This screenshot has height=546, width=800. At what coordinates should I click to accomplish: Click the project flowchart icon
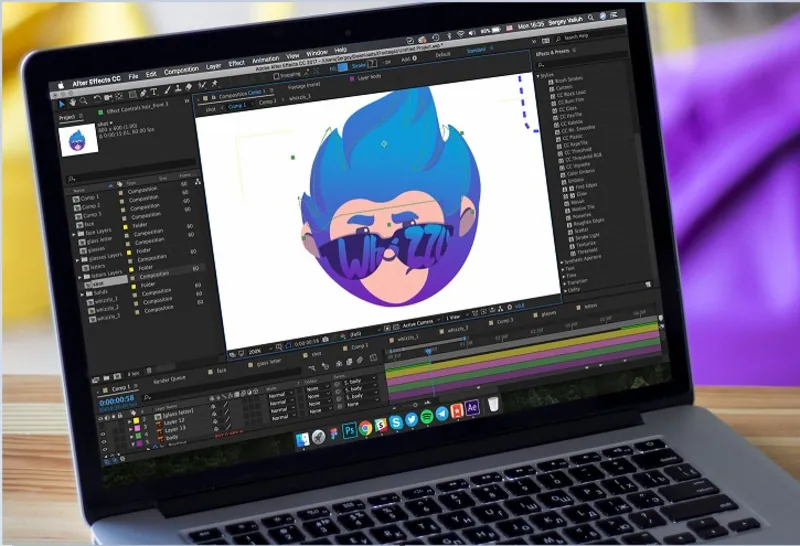coord(197,182)
